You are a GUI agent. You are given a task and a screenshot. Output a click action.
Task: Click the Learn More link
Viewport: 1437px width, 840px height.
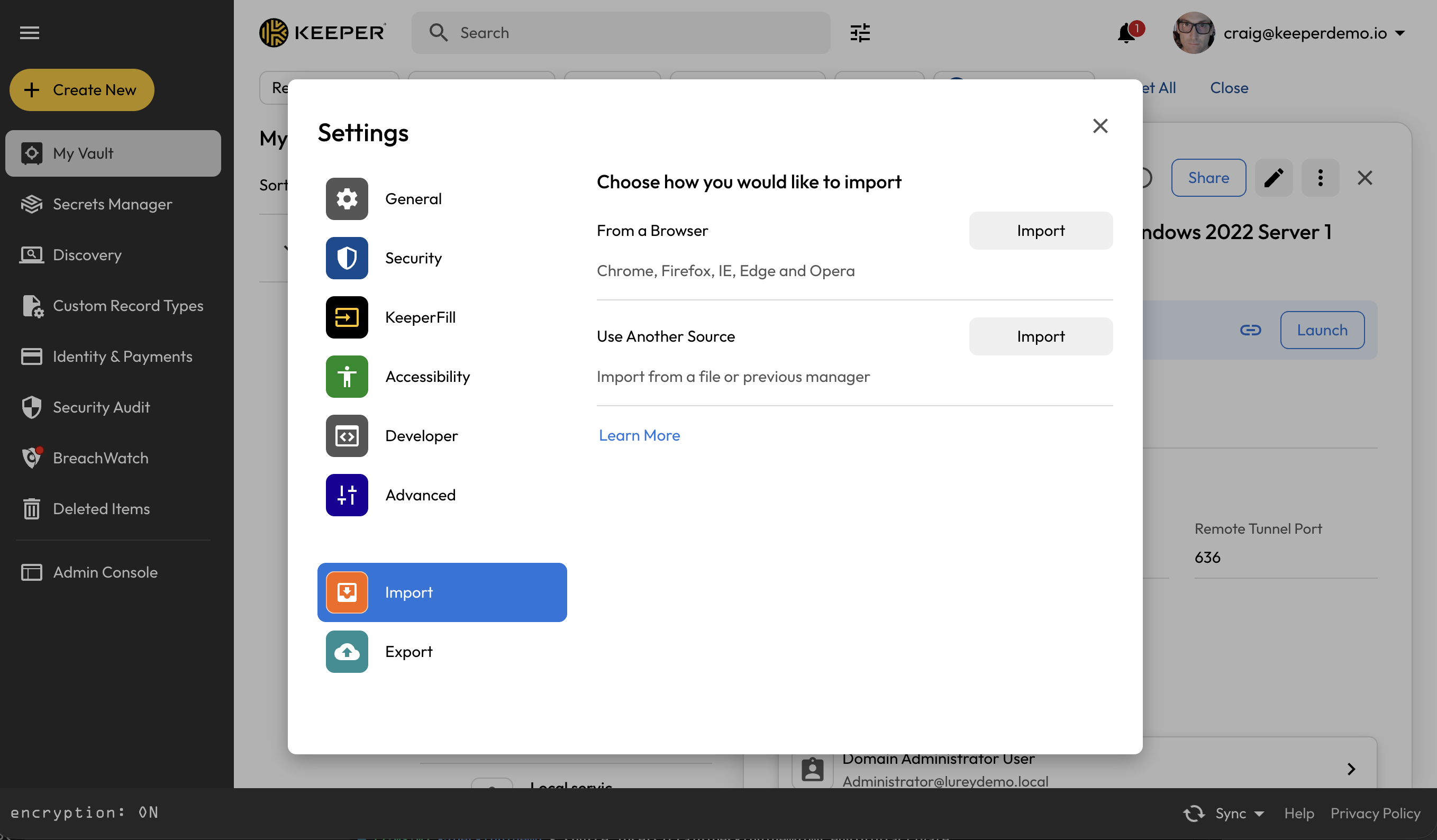(639, 435)
